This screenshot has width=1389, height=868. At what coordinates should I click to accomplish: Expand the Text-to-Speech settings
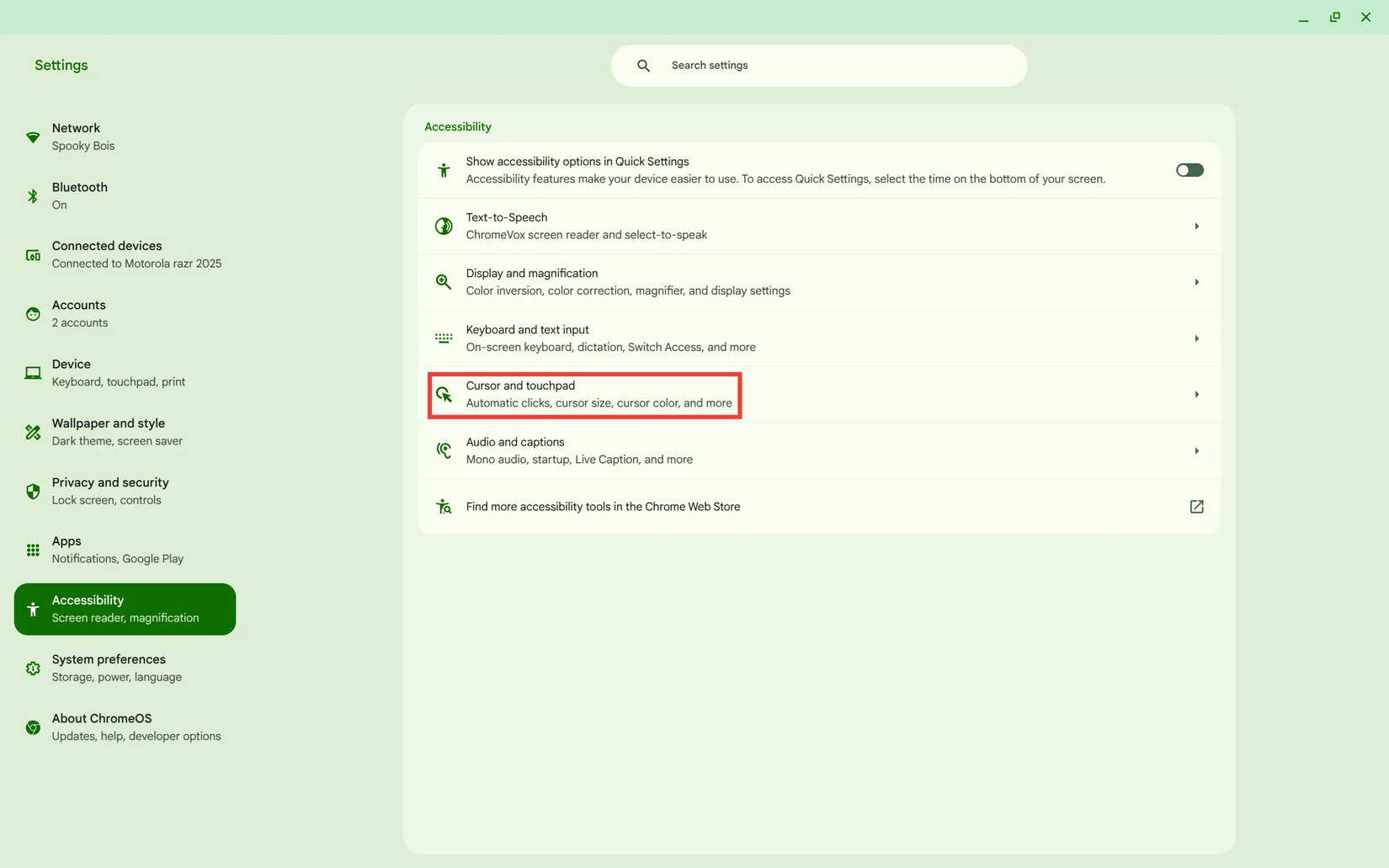tap(1196, 226)
